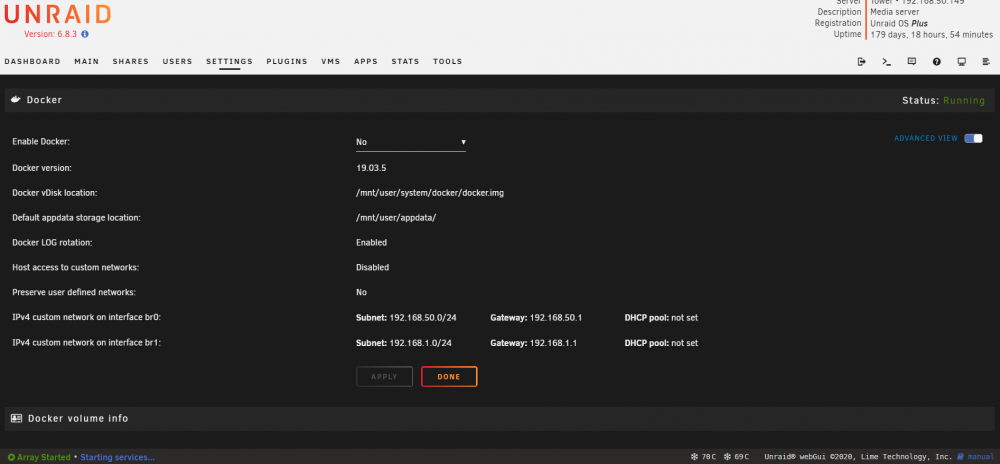The height and width of the screenshot is (464, 1000).
Task: Click Host access Disabled value
Action: (372, 268)
